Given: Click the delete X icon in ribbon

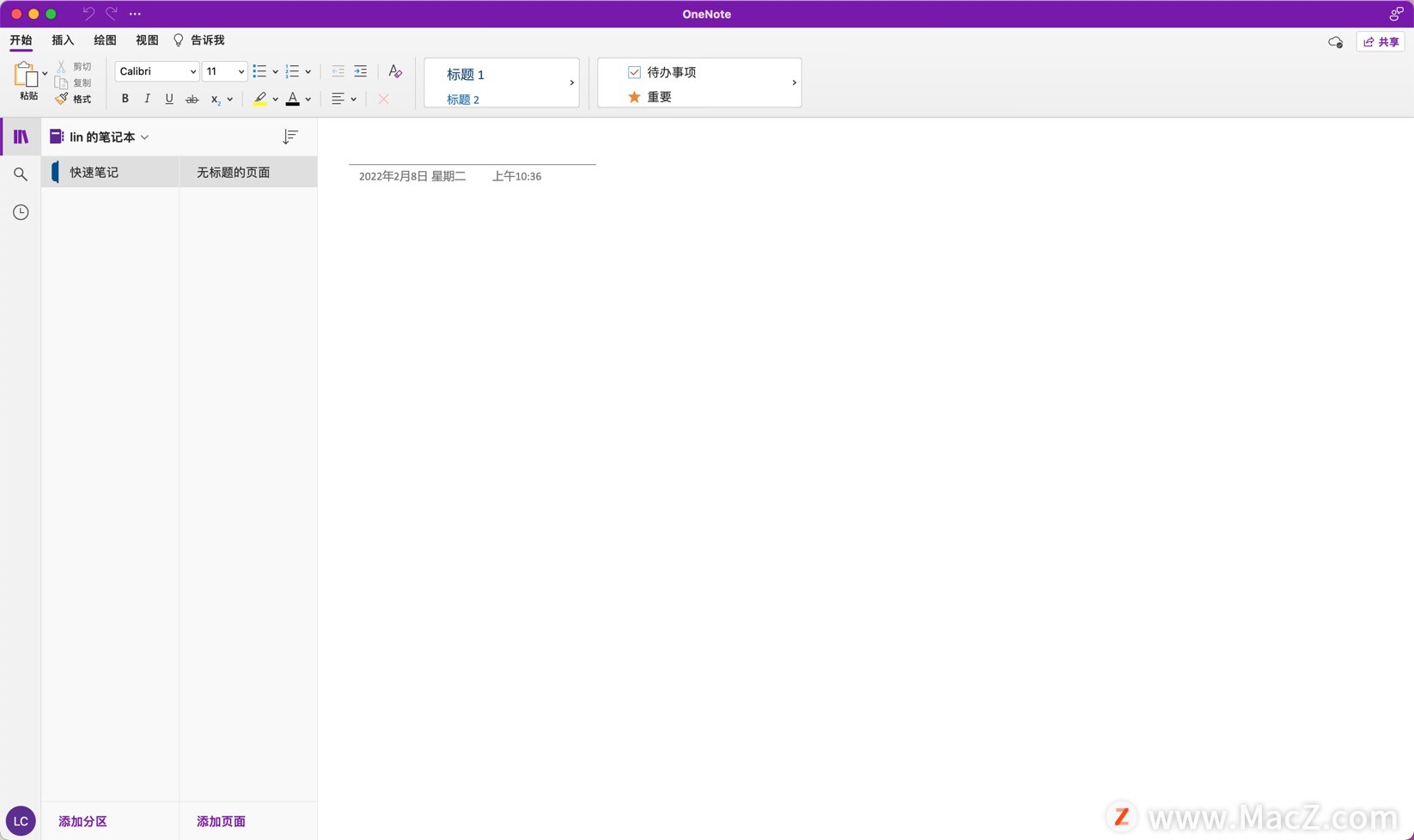Looking at the screenshot, I should tap(383, 99).
